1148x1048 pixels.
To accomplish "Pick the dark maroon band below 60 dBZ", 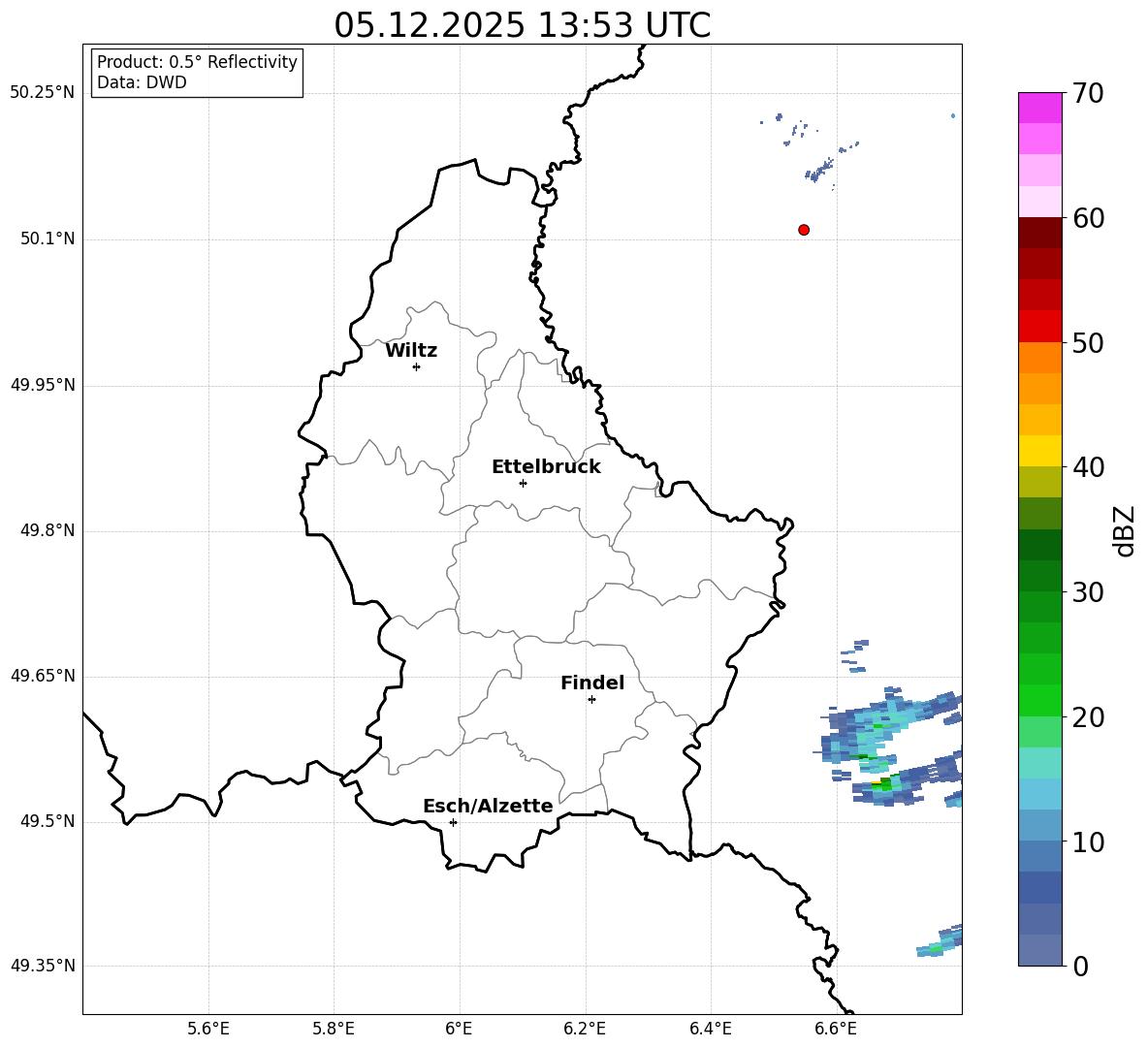I will click(1039, 233).
